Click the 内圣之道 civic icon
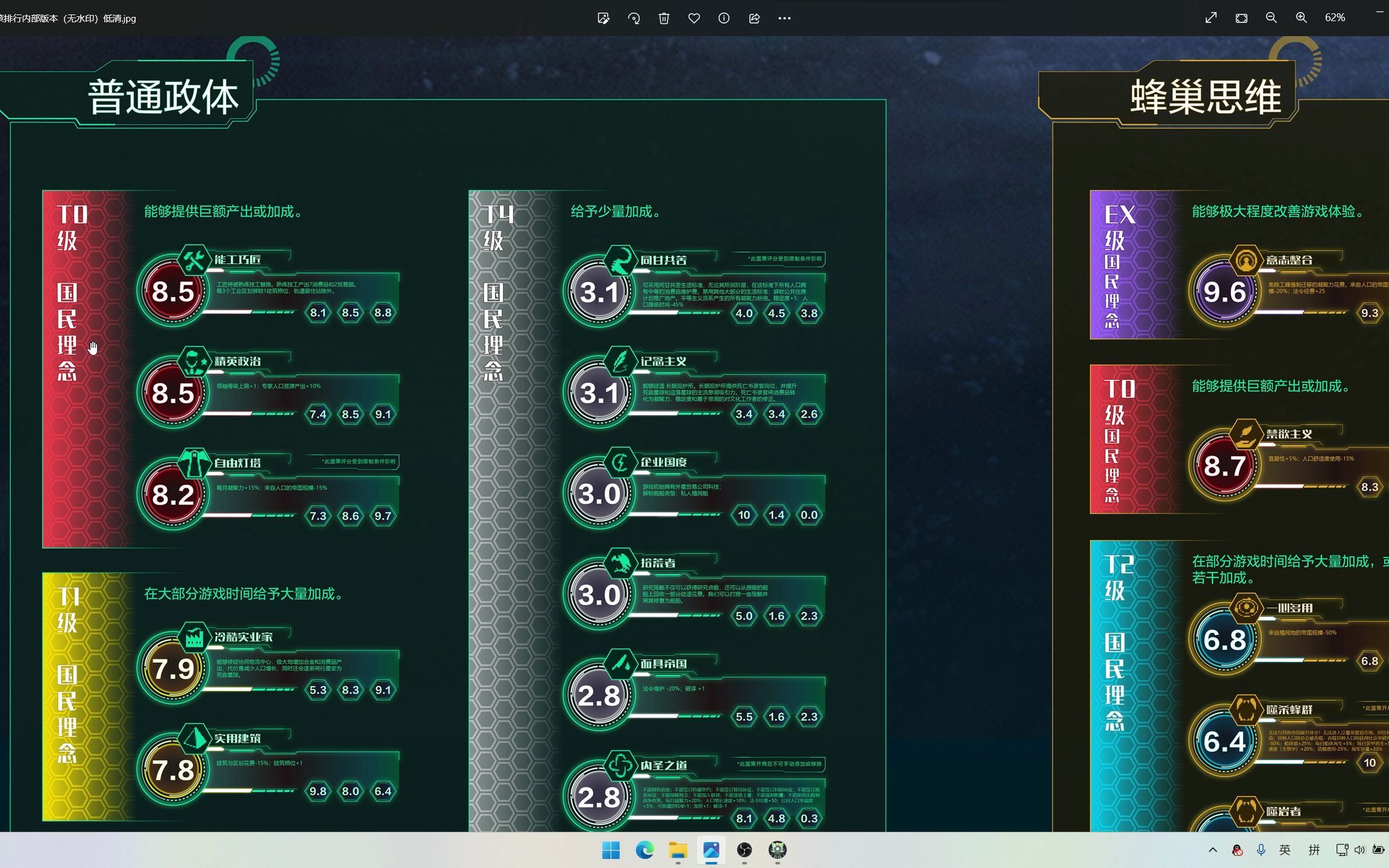The image size is (1389, 868). (620, 766)
